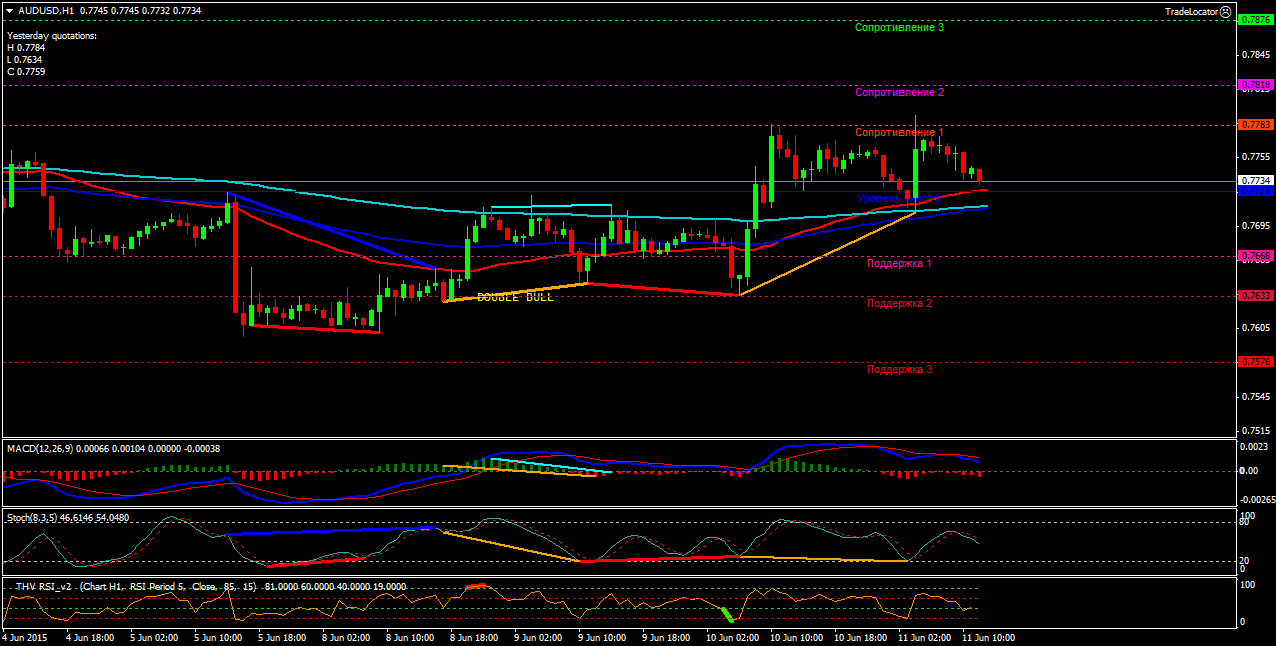Screen dimensions: 1276x646
Task: Click the '9 Jun 10:00' time axis label
Action: (x=602, y=636)
